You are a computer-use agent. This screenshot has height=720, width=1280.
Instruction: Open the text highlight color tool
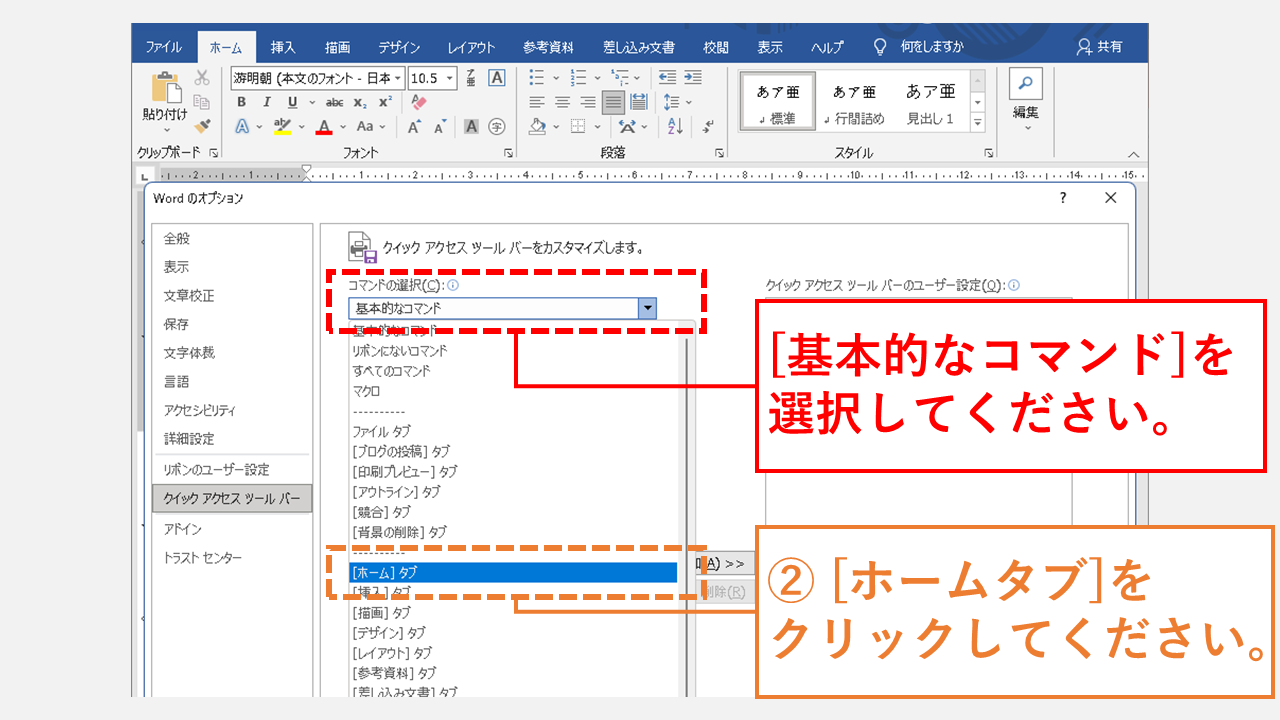click(x=281, y=126)
